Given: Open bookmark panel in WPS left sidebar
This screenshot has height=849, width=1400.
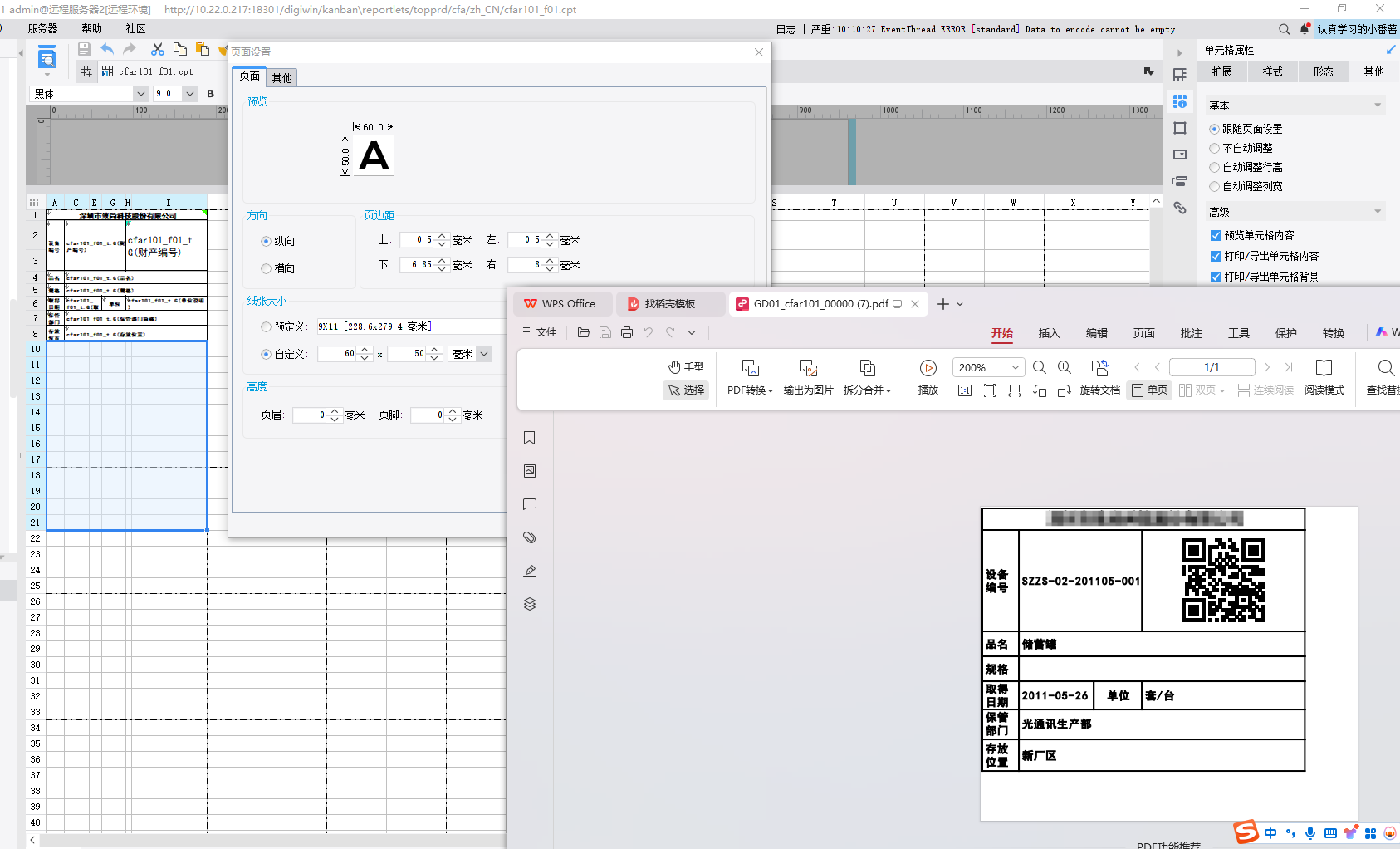Looking at the screenshot, I should 530,438.
